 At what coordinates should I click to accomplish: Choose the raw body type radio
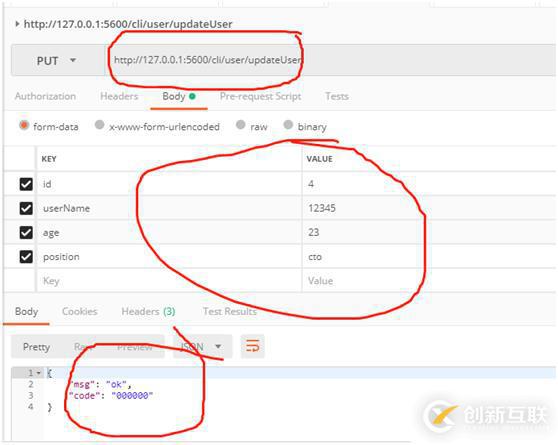(241, 125)
